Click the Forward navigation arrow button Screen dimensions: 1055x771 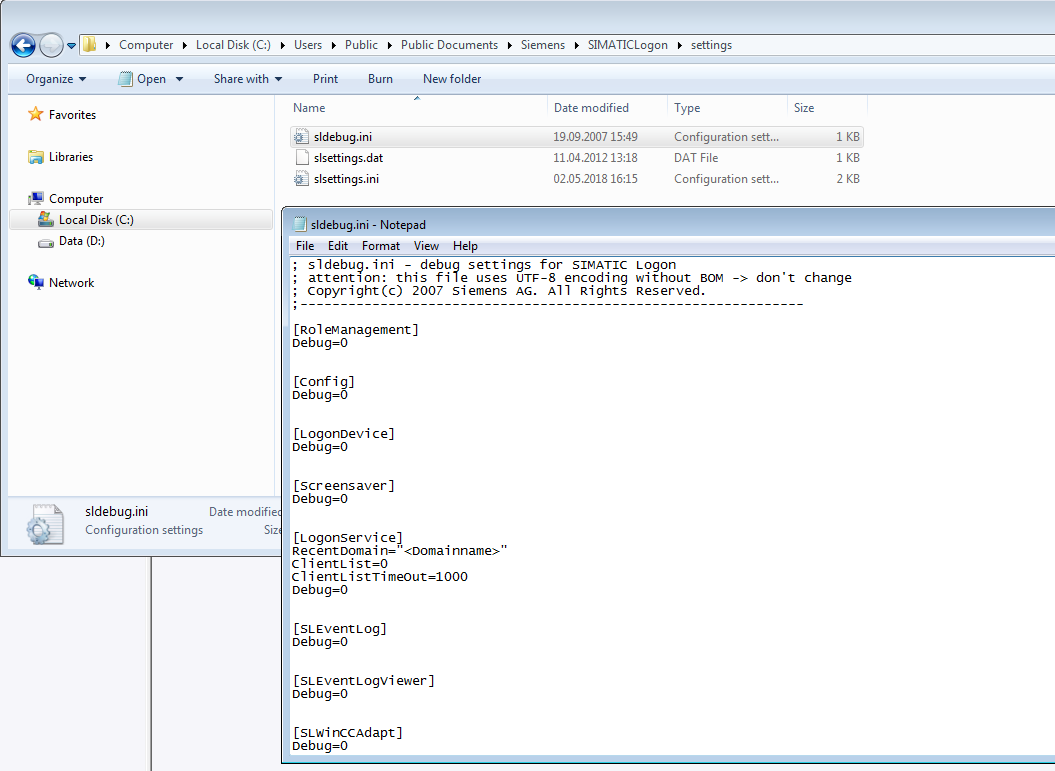click(50, 45)
